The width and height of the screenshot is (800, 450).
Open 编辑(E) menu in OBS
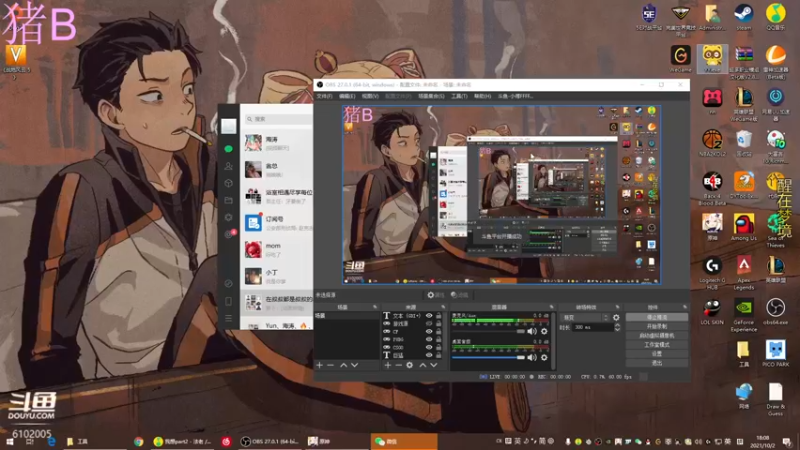(347, 96)
